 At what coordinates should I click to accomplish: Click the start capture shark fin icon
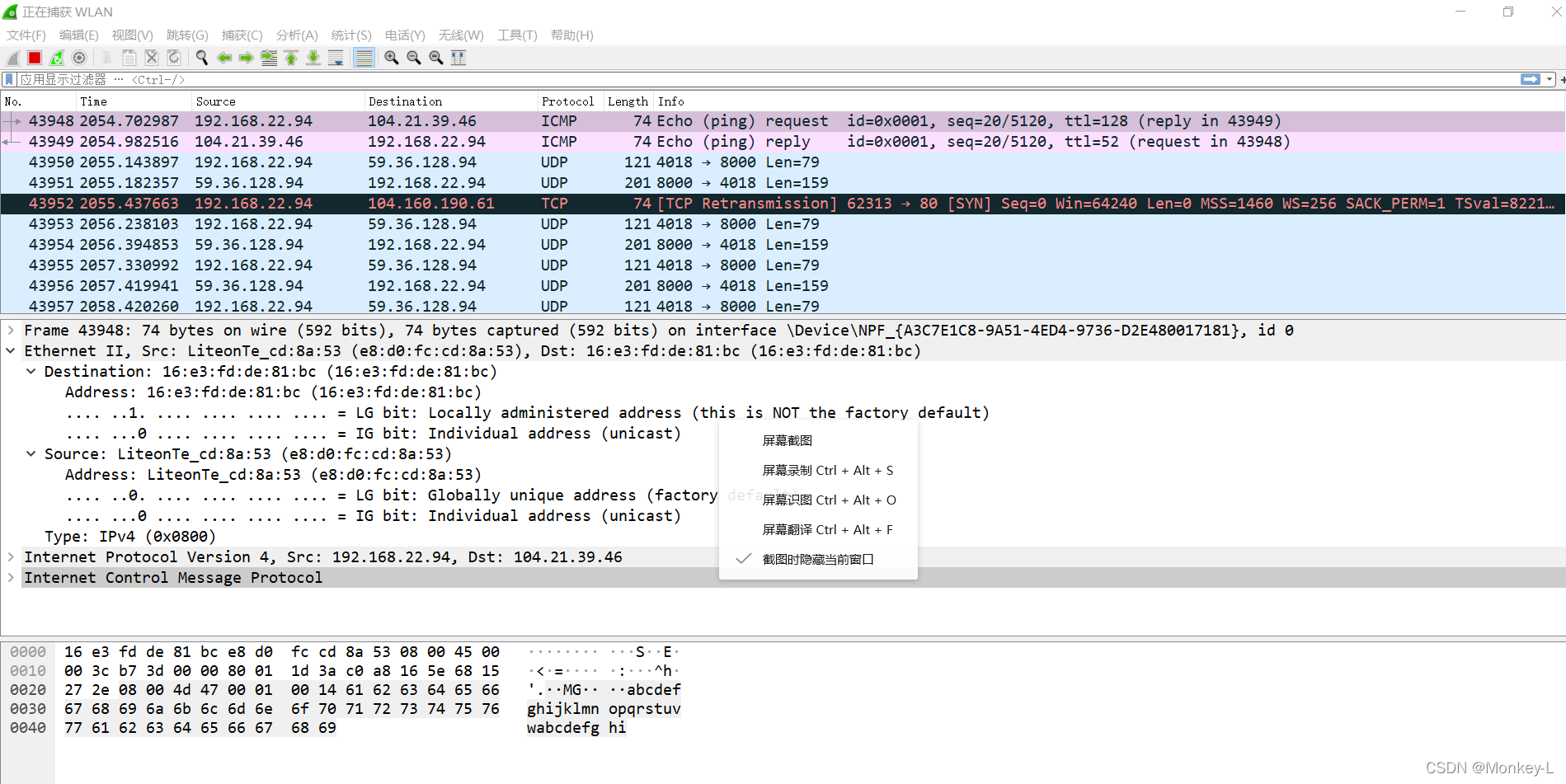[13, 58]
